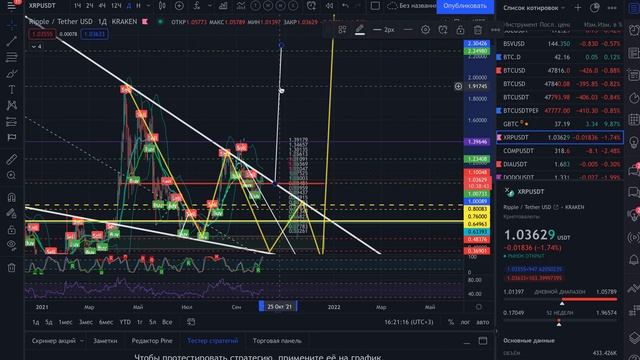
Task: Switch to the Заметки tab
Action: (x=105, y=341)
